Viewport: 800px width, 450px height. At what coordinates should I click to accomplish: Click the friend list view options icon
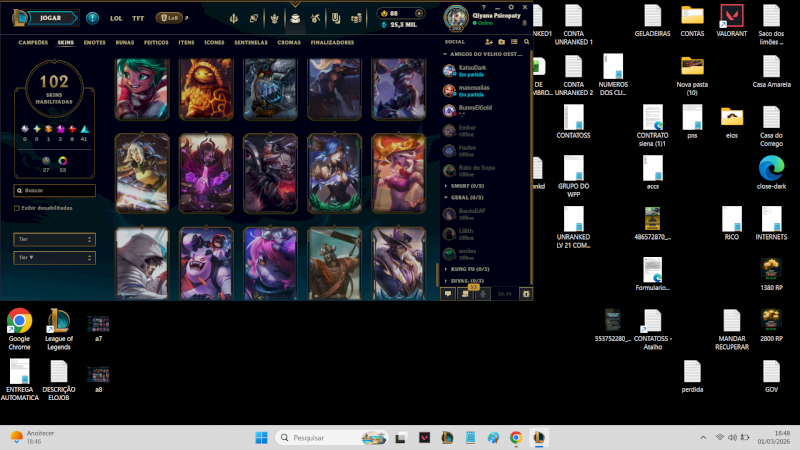514,42
